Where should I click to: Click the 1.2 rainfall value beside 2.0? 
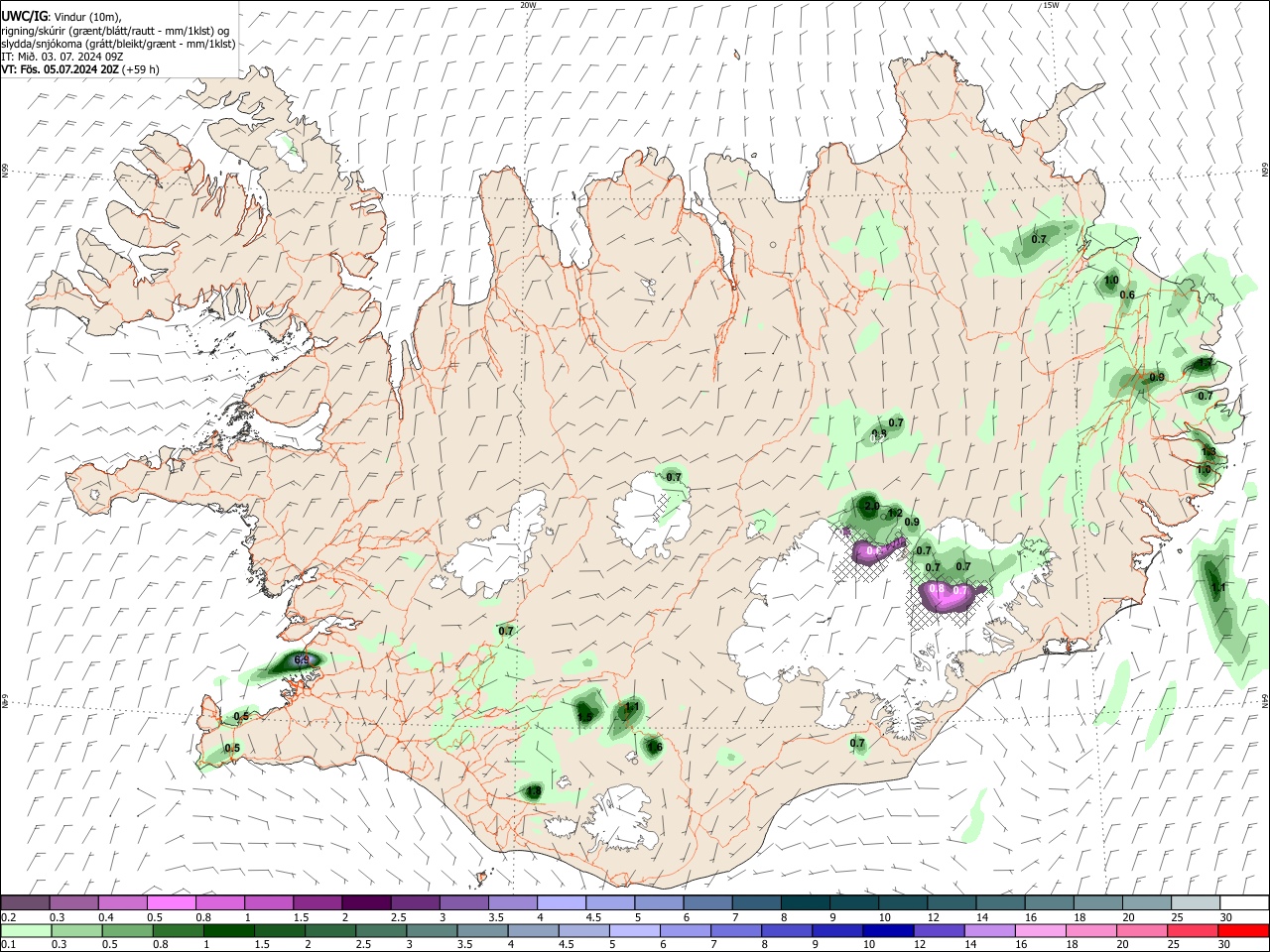(895, 513)
